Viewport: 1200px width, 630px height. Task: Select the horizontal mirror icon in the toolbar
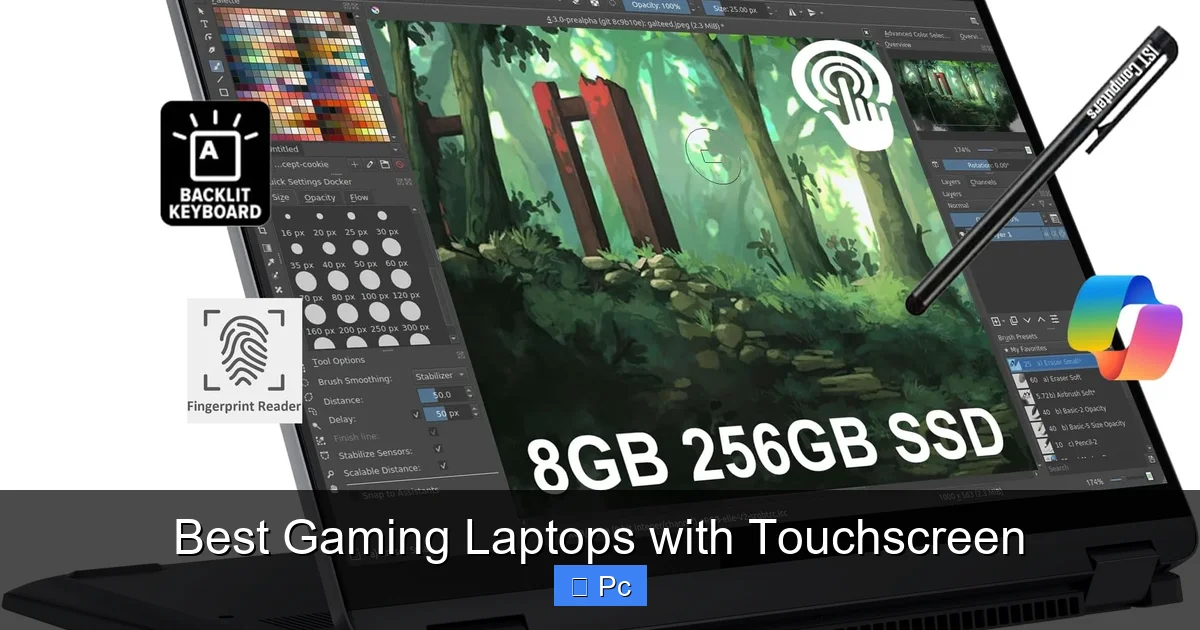tap(793, 13)
